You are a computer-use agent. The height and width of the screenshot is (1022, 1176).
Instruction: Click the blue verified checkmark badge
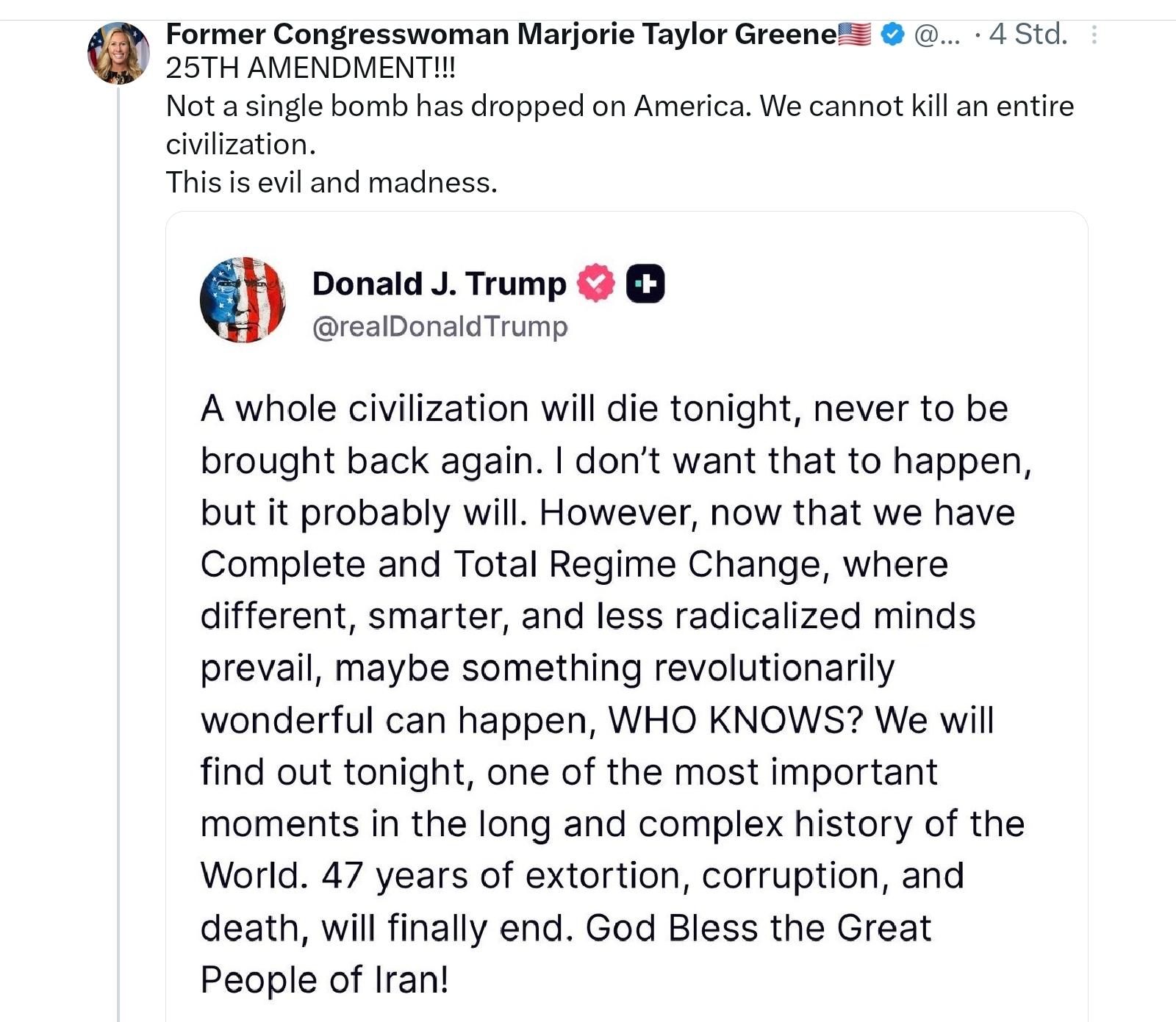point(892,35)
